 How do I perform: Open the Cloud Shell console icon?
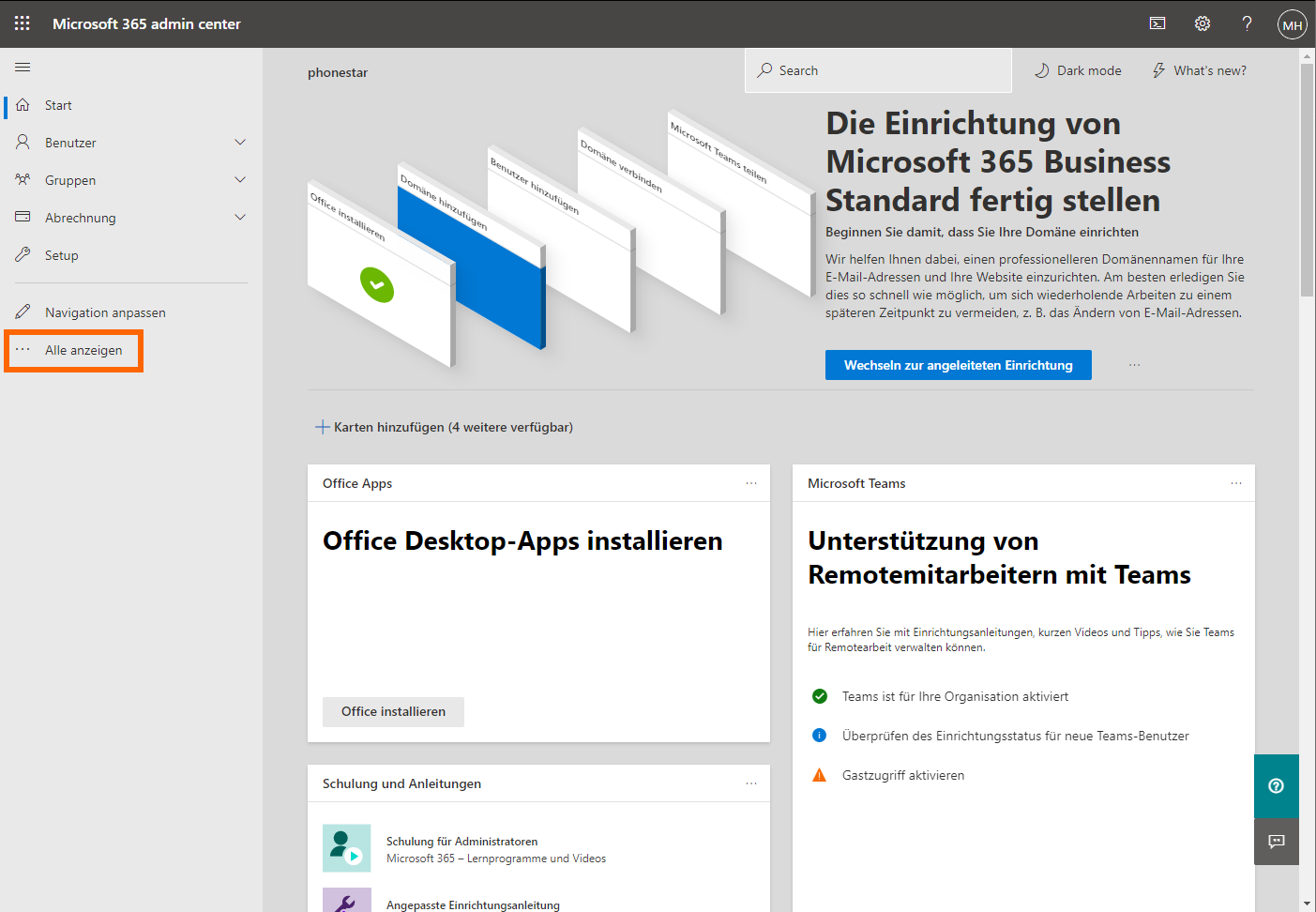(x=1157, y=23)
